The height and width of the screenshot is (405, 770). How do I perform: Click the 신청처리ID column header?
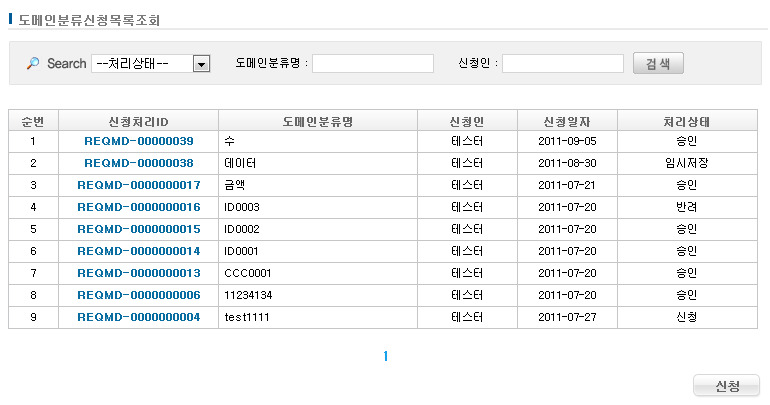coord(139,120)
